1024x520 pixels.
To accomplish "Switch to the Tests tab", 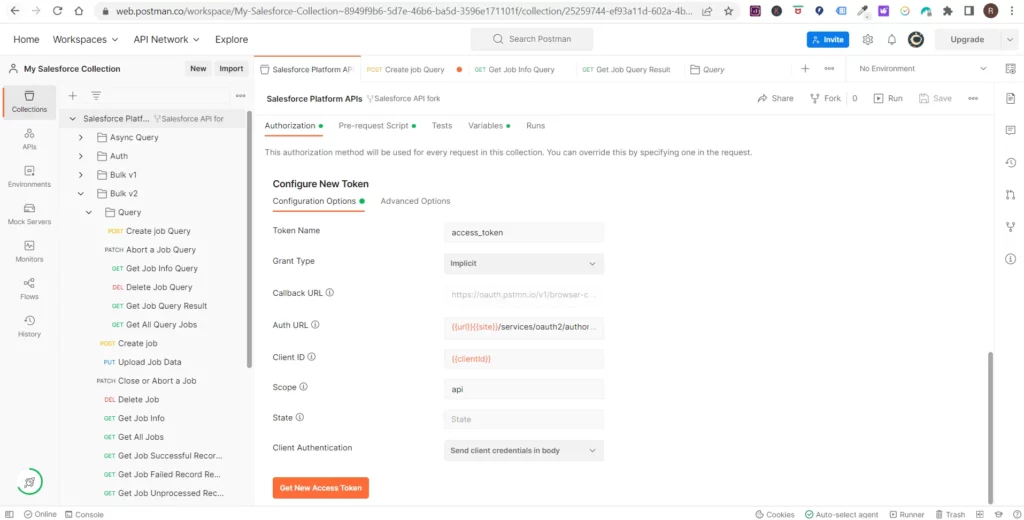I will point(442,125).
